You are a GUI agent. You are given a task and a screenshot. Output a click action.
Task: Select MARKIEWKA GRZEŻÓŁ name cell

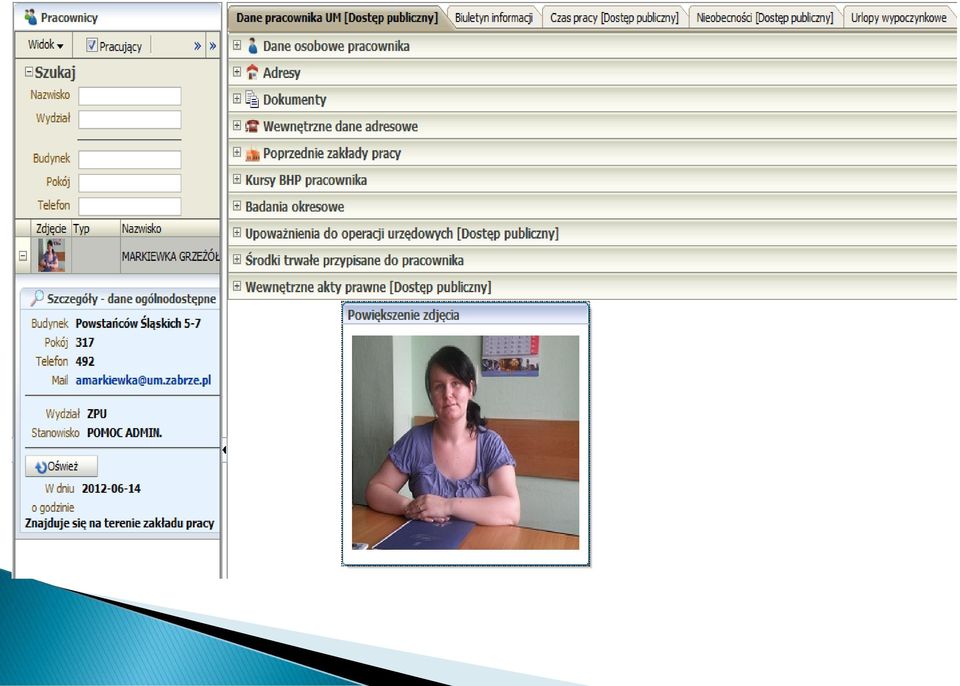[170, 256]
